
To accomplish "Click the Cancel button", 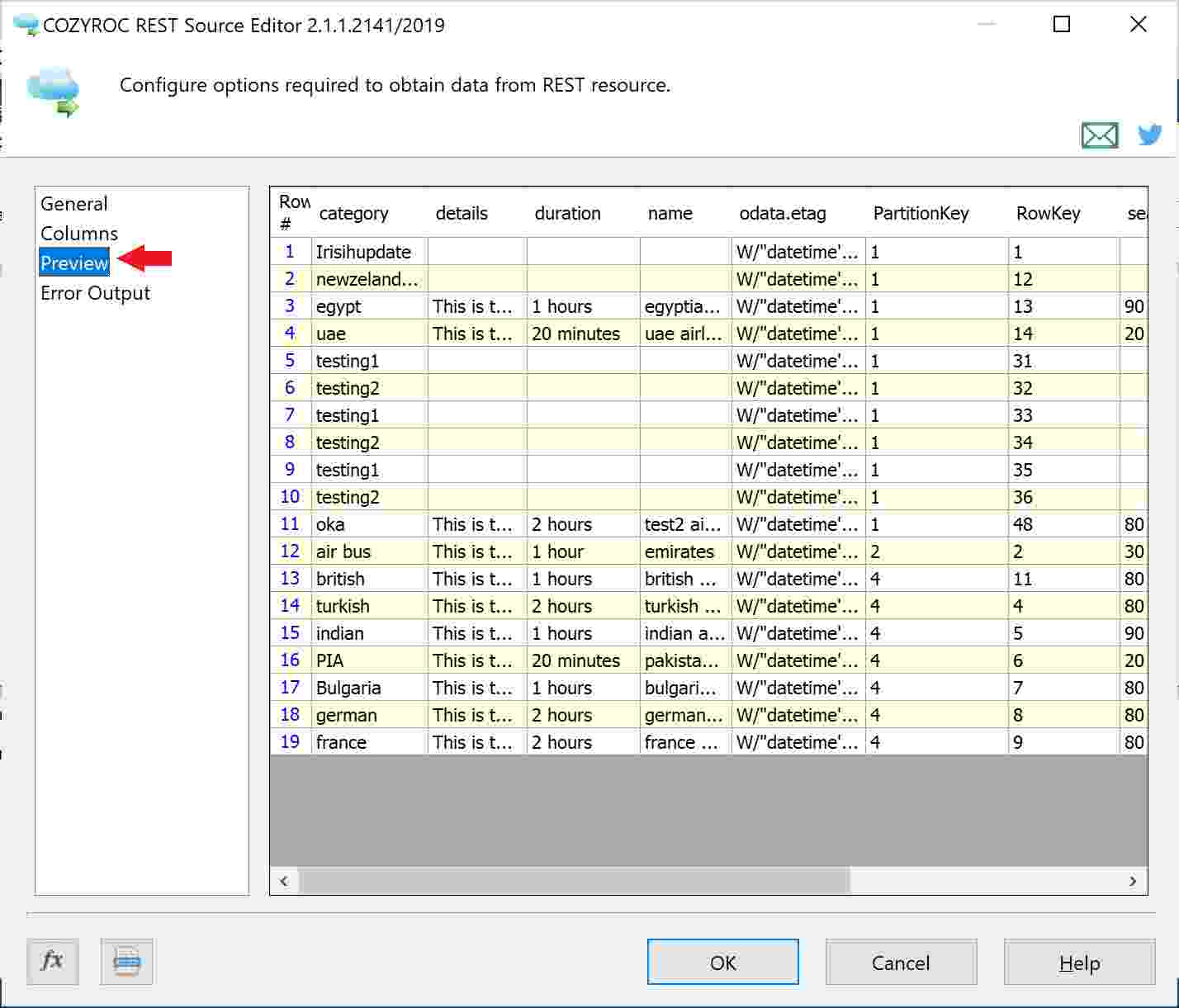I will point(901,962).
